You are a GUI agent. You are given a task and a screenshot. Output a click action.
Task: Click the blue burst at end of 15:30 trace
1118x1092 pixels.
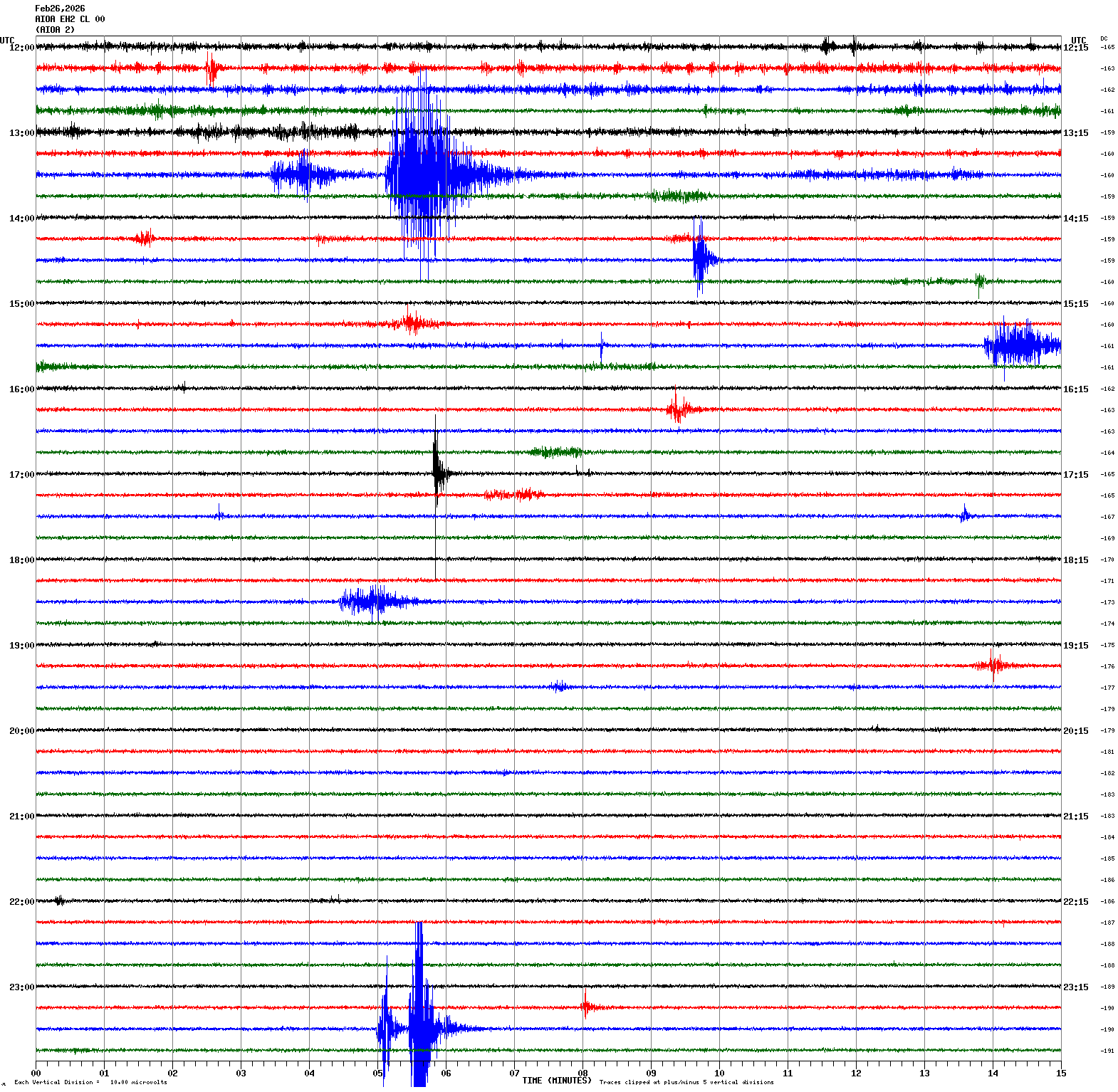[x=1022, y=346]
